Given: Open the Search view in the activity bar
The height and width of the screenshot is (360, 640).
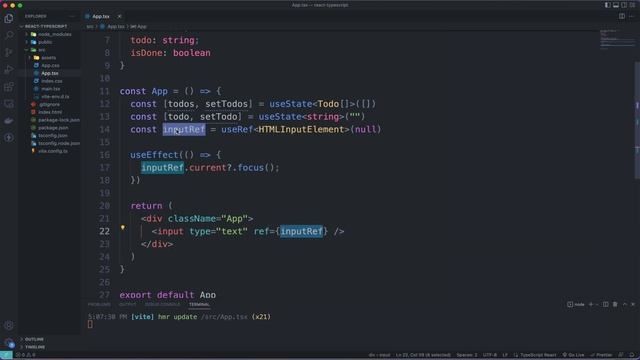Looking at the screenshot, I should point(9,35).
